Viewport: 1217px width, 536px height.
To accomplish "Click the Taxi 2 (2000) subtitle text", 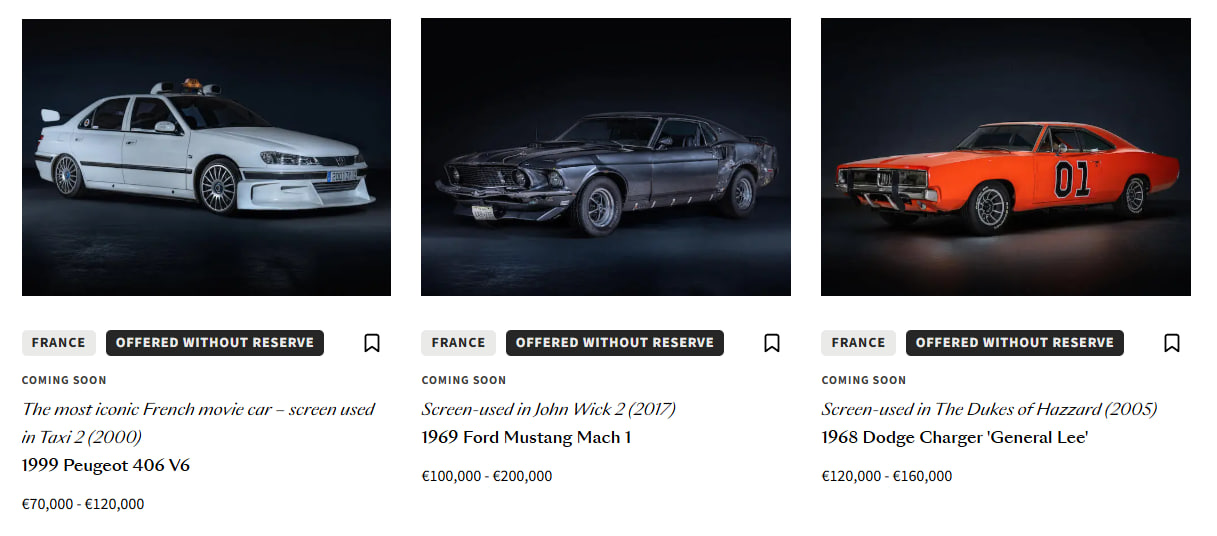I will [198, 422].
